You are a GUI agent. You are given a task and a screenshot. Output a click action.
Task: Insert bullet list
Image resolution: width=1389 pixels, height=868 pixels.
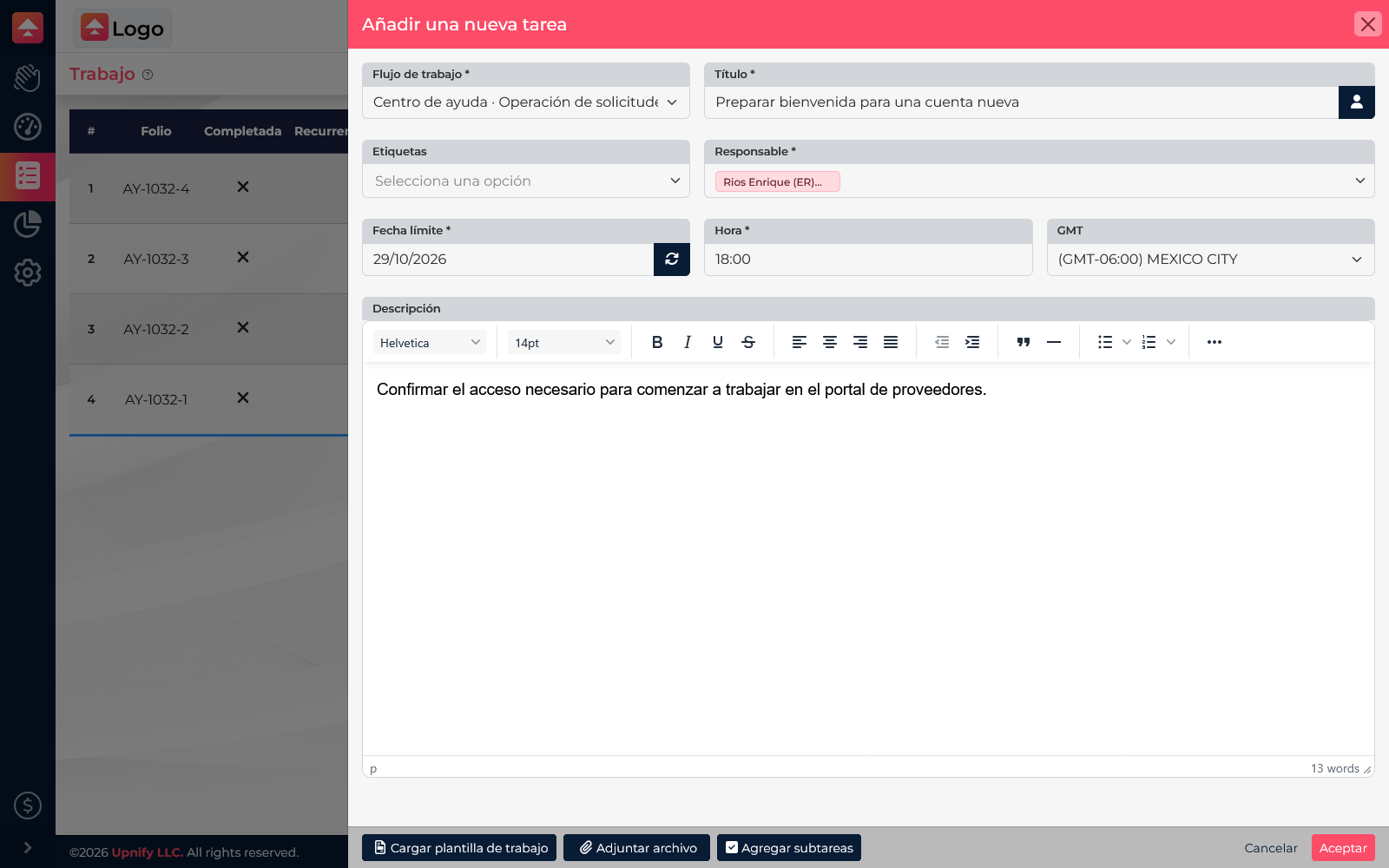(x=1105, y=342)
